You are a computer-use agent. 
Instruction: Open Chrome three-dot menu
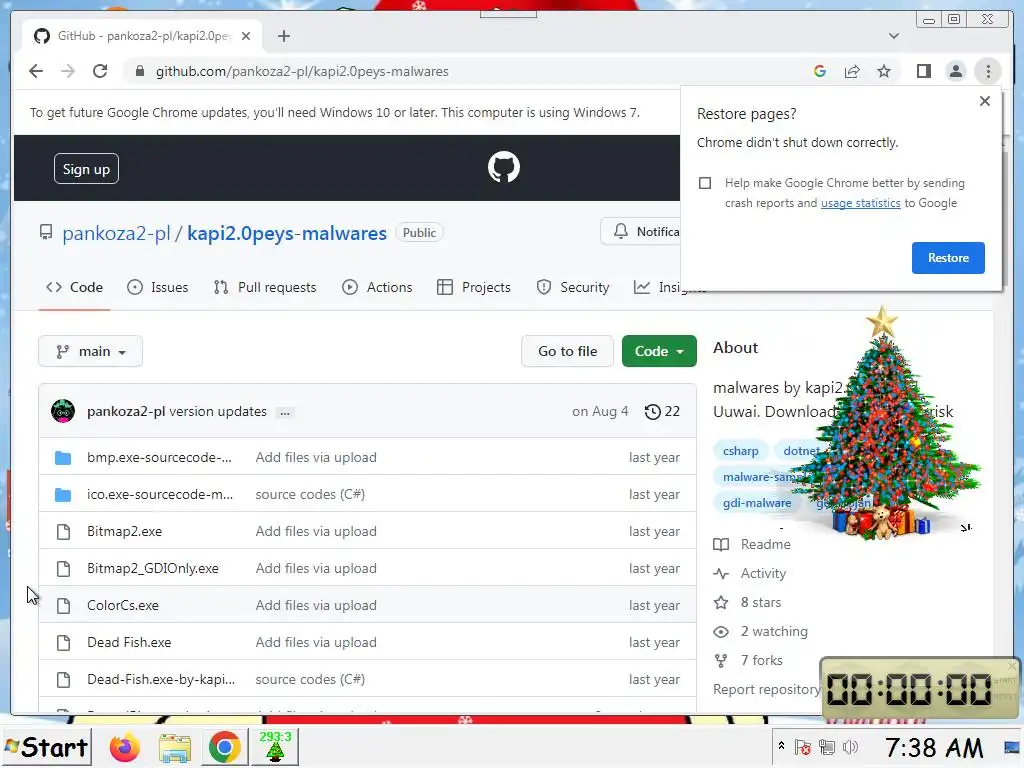(988, 71)
